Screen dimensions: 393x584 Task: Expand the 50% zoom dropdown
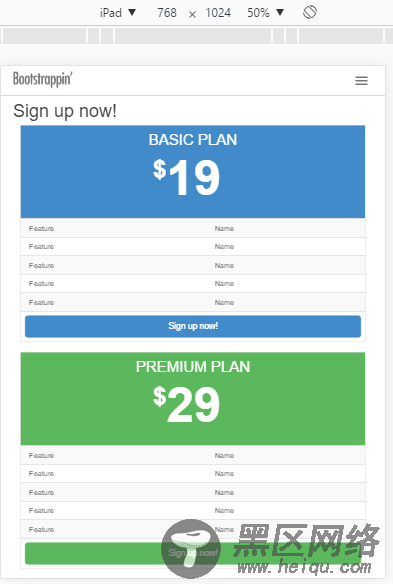coord(265,13)
